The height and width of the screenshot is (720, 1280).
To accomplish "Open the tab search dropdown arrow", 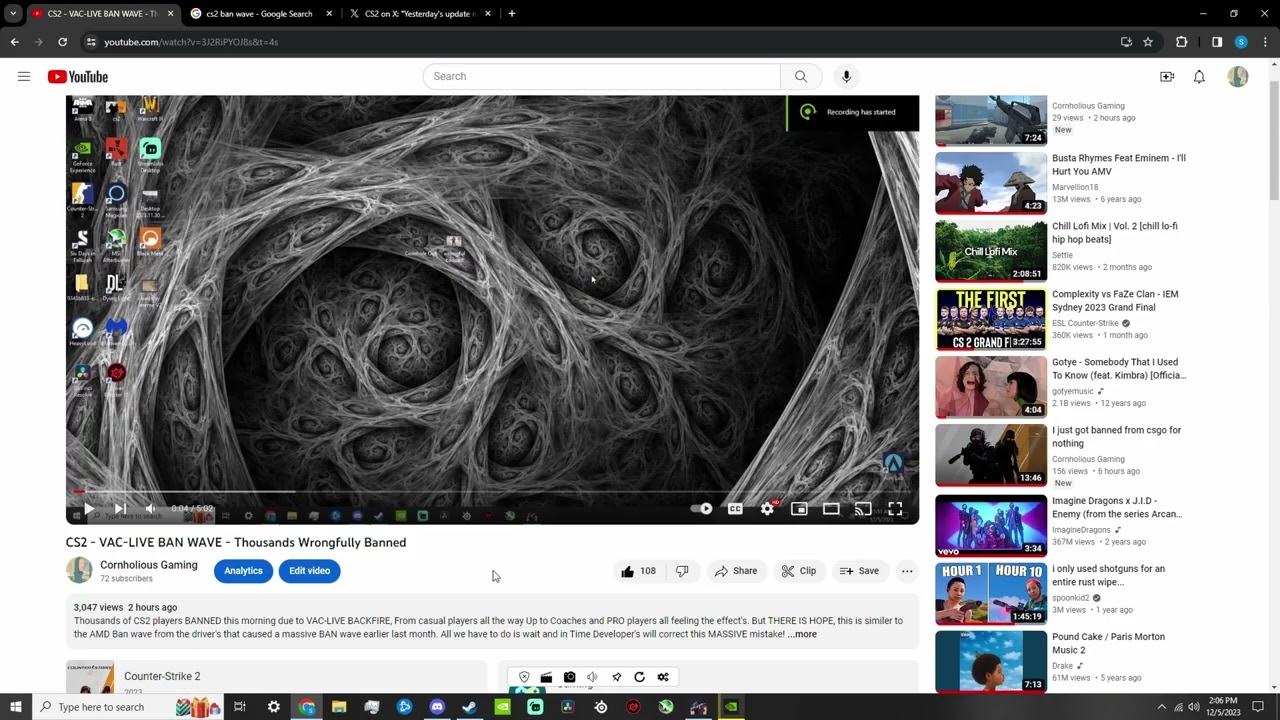I will click(x=13, y=14).
